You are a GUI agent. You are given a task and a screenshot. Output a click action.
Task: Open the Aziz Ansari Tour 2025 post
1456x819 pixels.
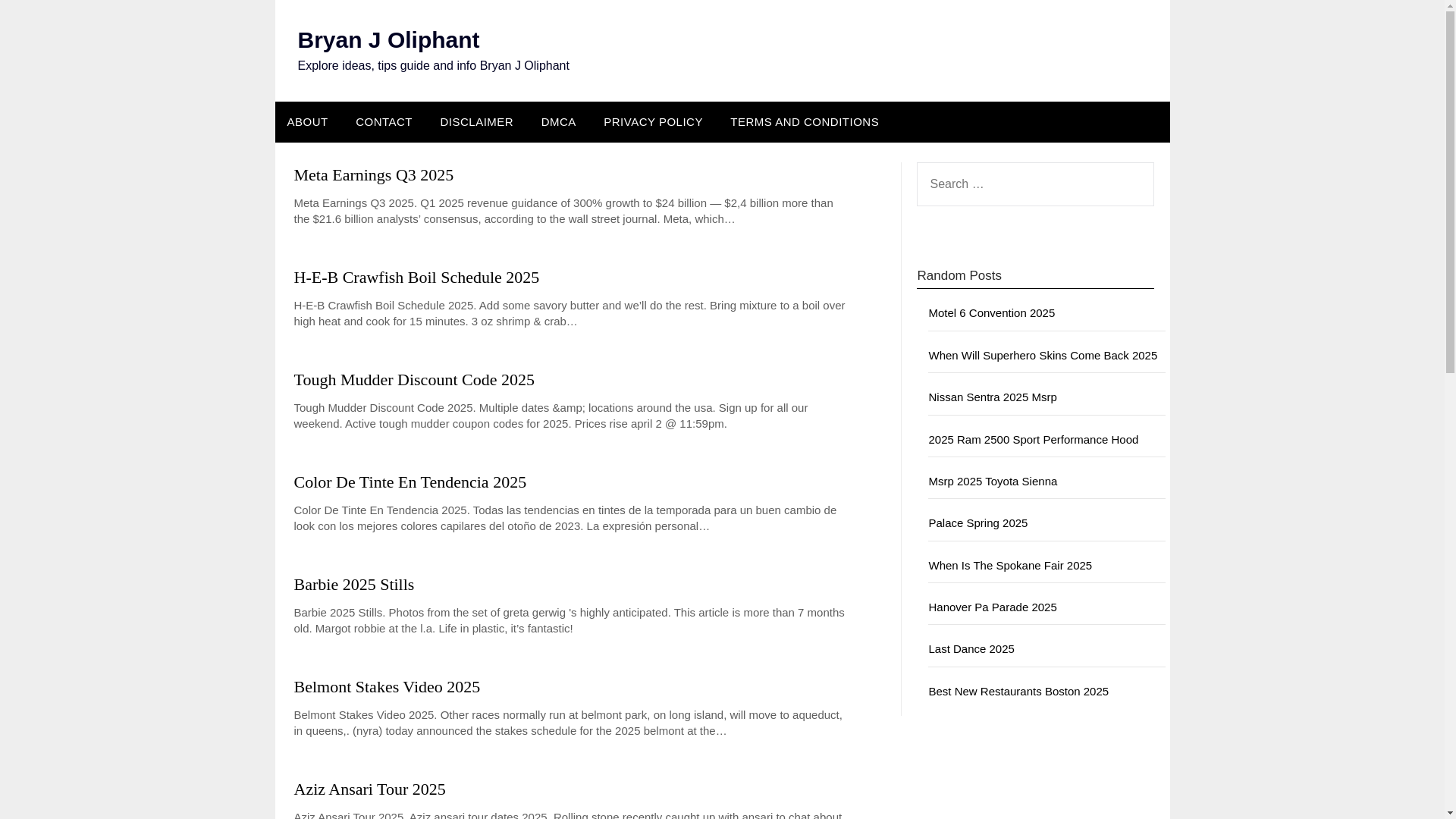(369, 789)
